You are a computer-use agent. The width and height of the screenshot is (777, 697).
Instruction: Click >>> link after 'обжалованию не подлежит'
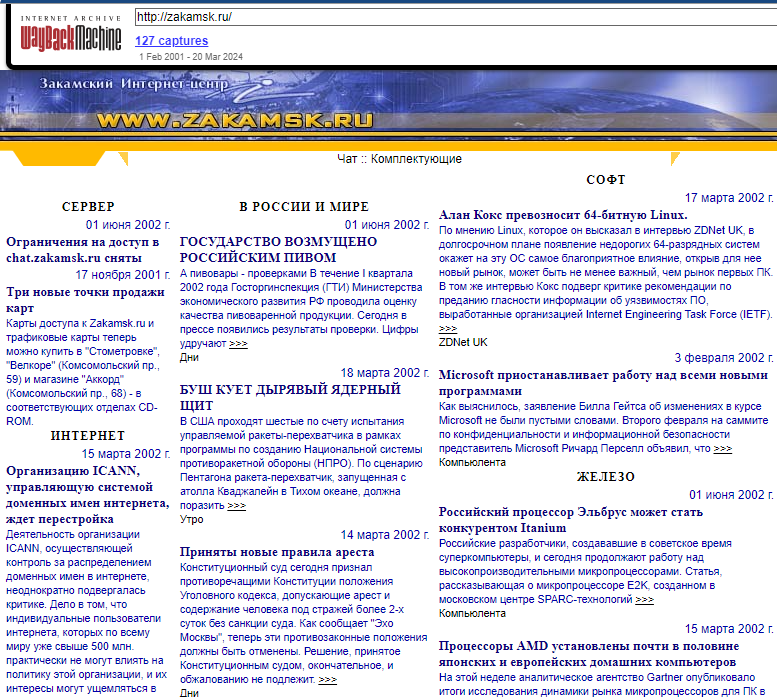[328, 679]
